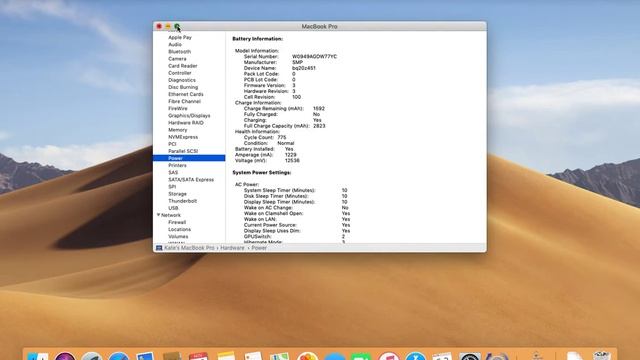Select Camera in the sidebar

click(177, 59)
